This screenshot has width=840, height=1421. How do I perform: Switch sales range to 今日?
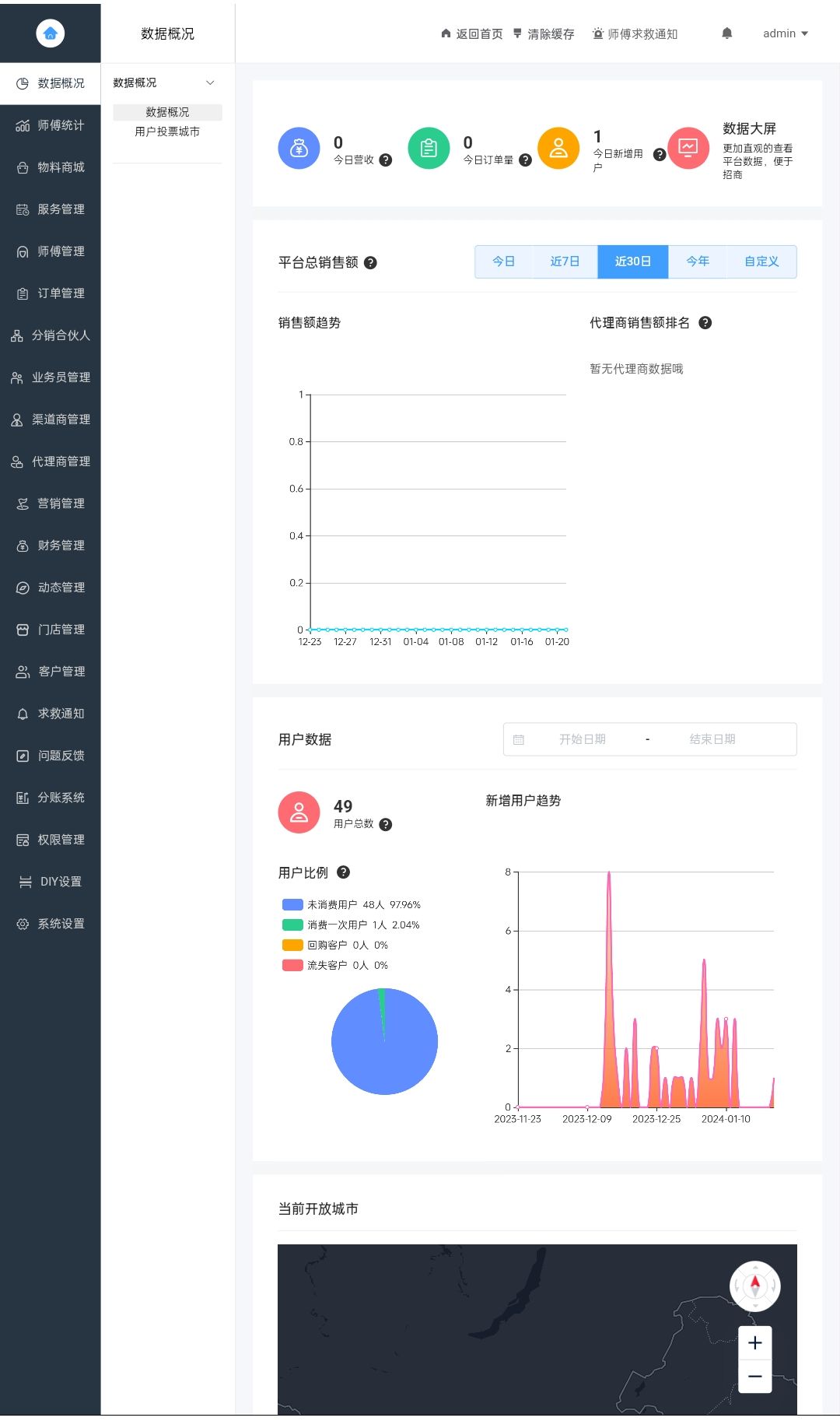tap(503, 261)
